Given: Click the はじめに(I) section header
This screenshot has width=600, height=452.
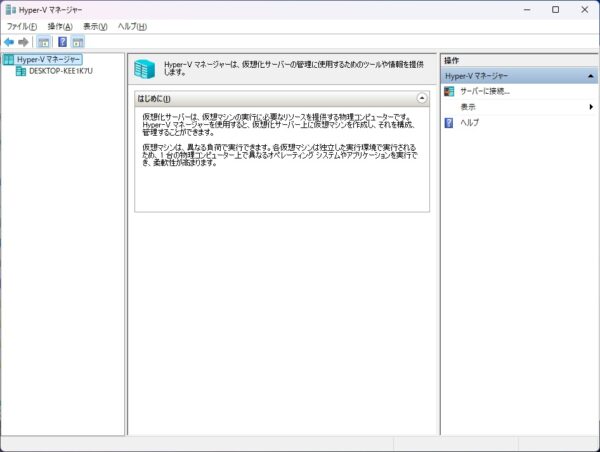Looking at the screenshot, I should pos(282,99).
